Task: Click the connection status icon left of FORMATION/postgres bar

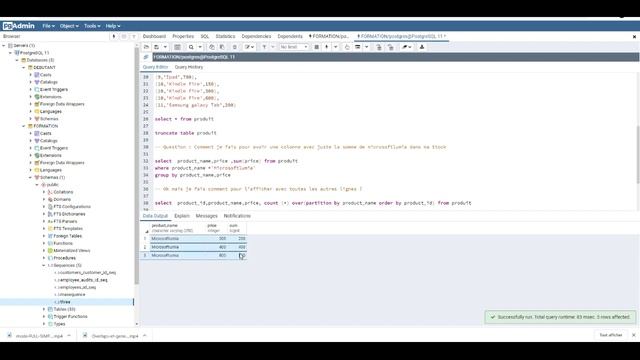Action: (146, 57)
